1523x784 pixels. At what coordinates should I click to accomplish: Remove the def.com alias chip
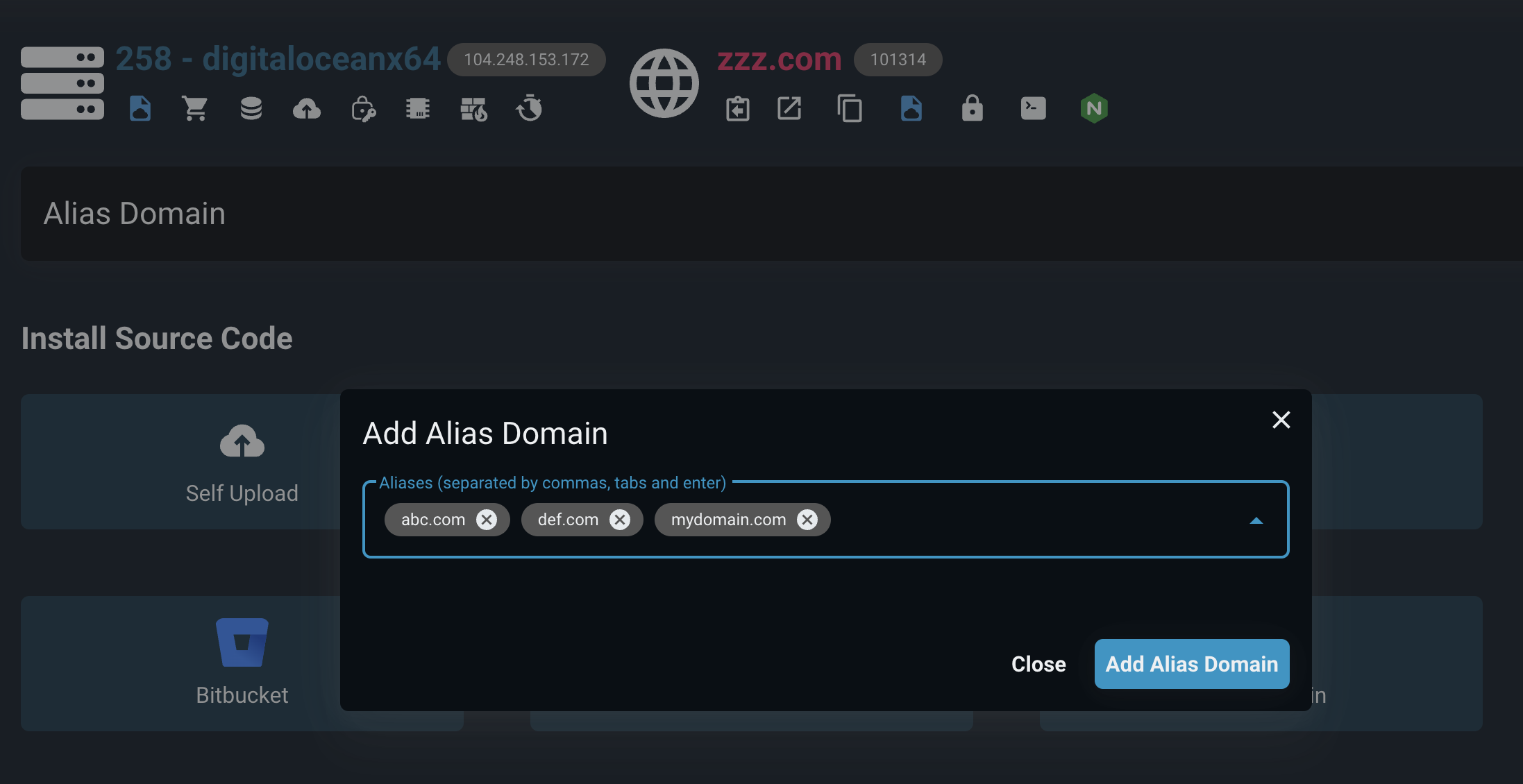[620, 520]
